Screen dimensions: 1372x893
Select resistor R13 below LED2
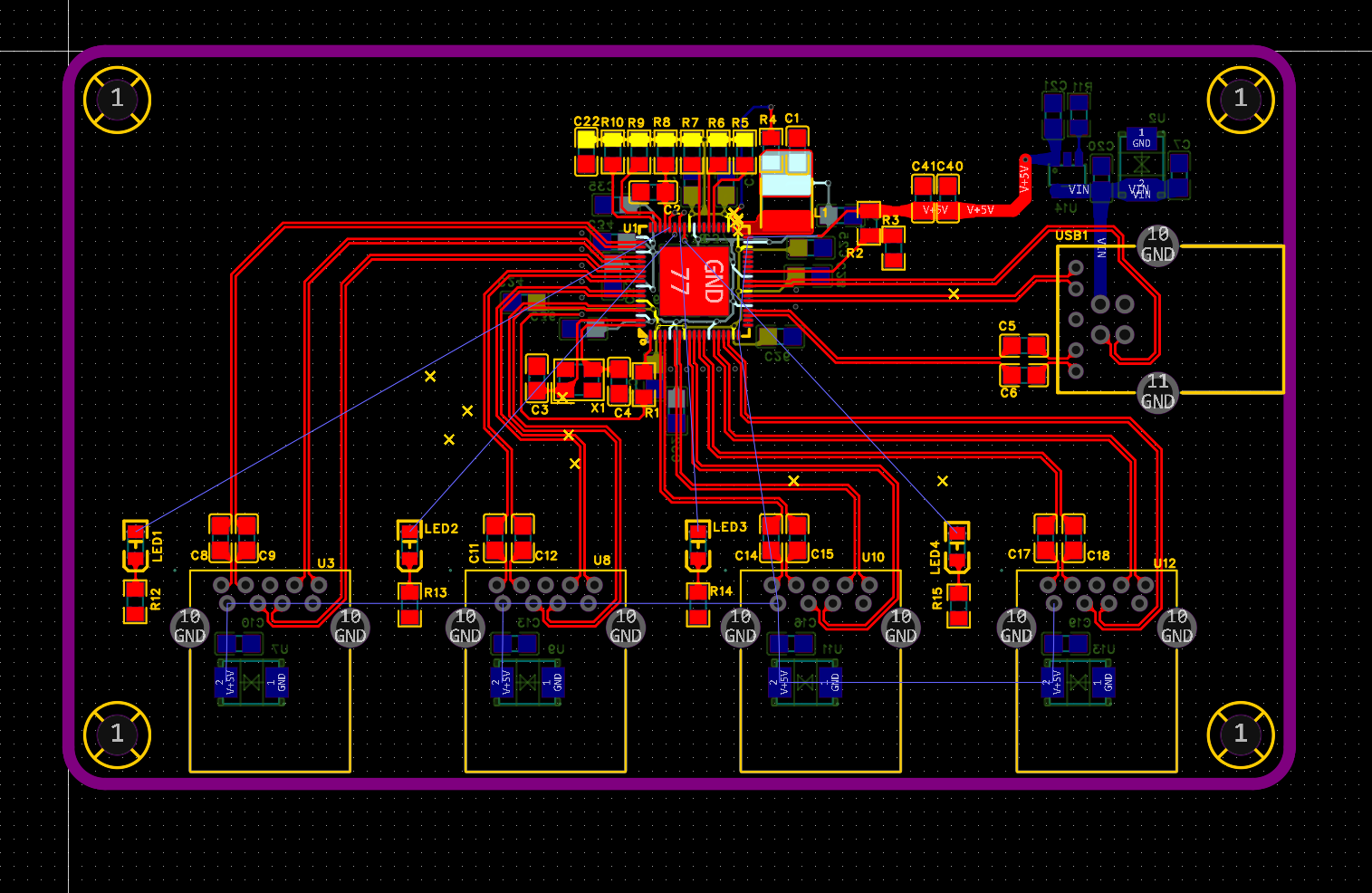(409, 605)
